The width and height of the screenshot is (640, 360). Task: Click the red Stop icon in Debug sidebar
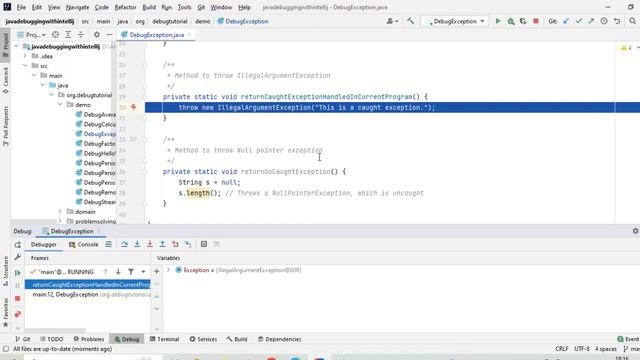pos(18,298)
